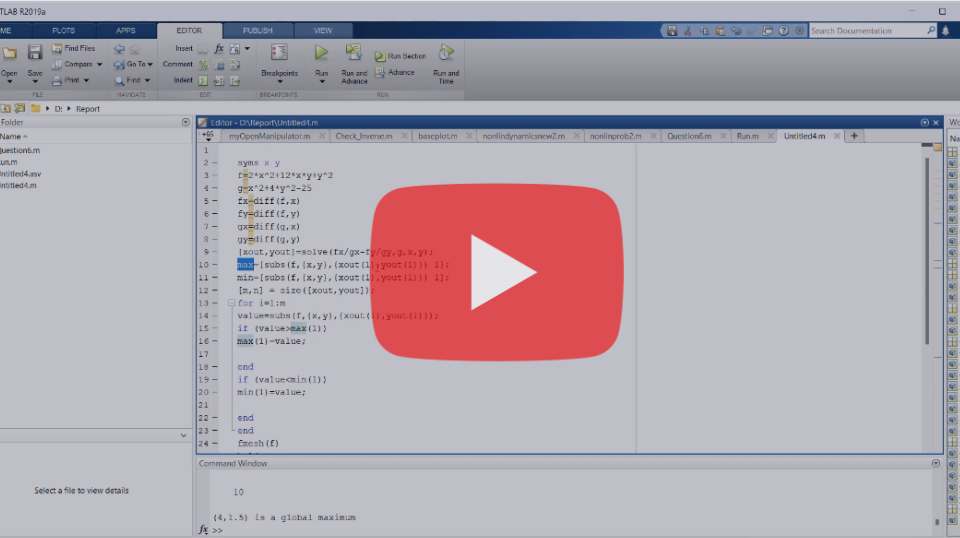Click the Run and Time icon

(446, 53)
